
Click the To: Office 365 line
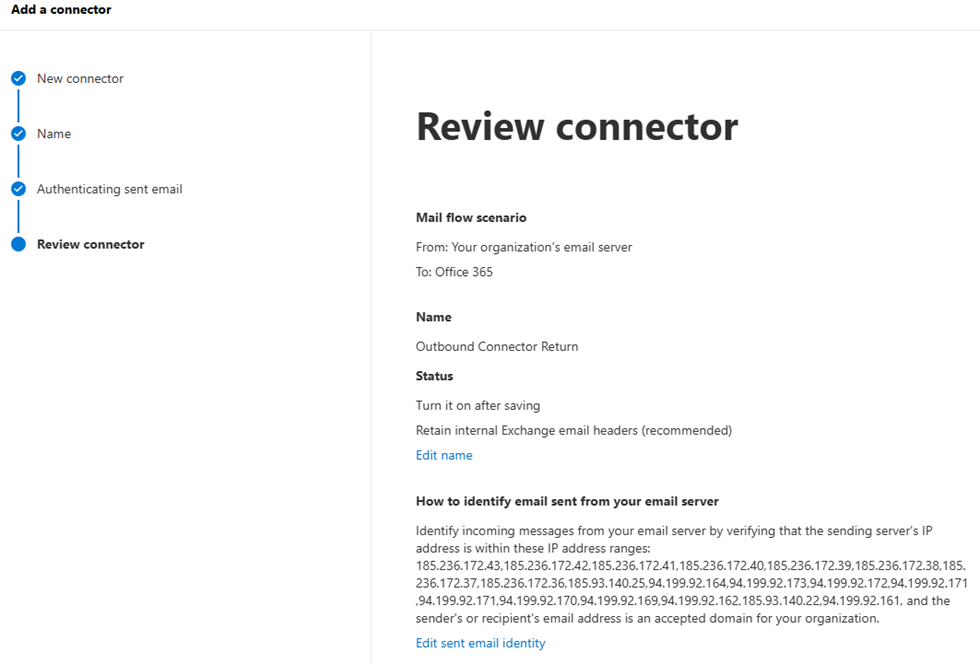[x=454, y=272]
